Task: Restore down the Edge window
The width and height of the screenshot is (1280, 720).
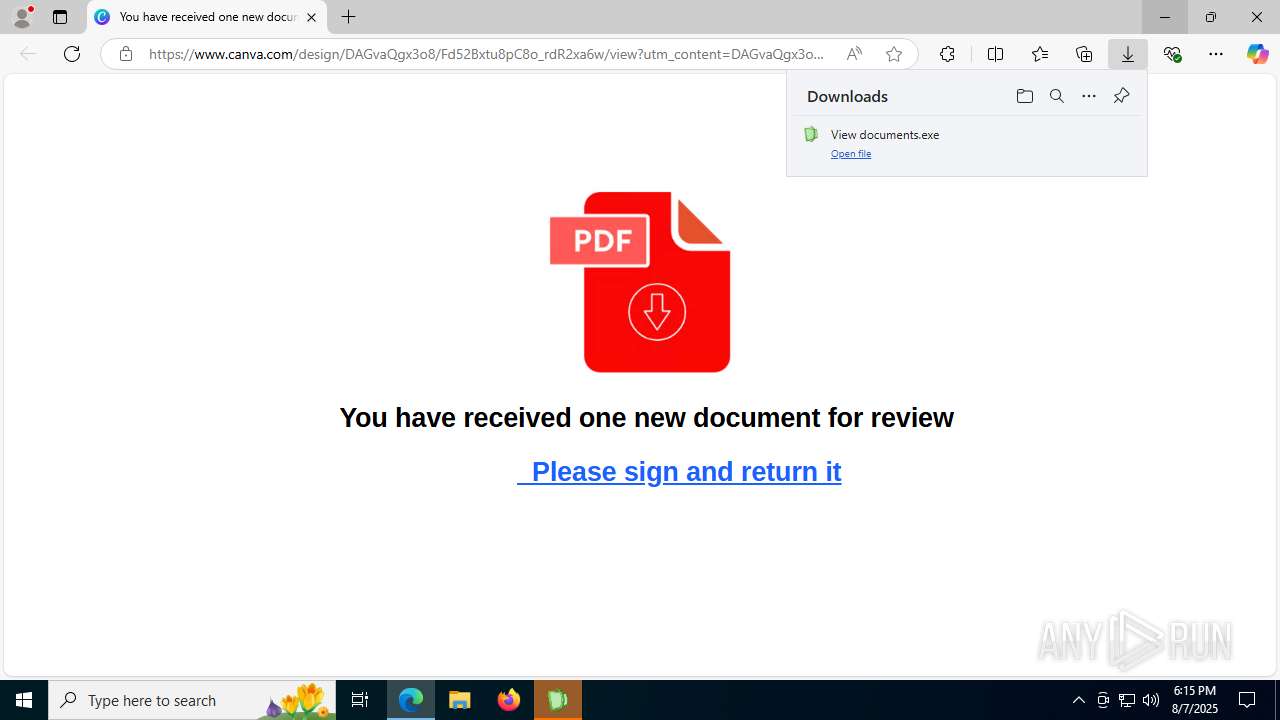Action: coord(1211,17)
